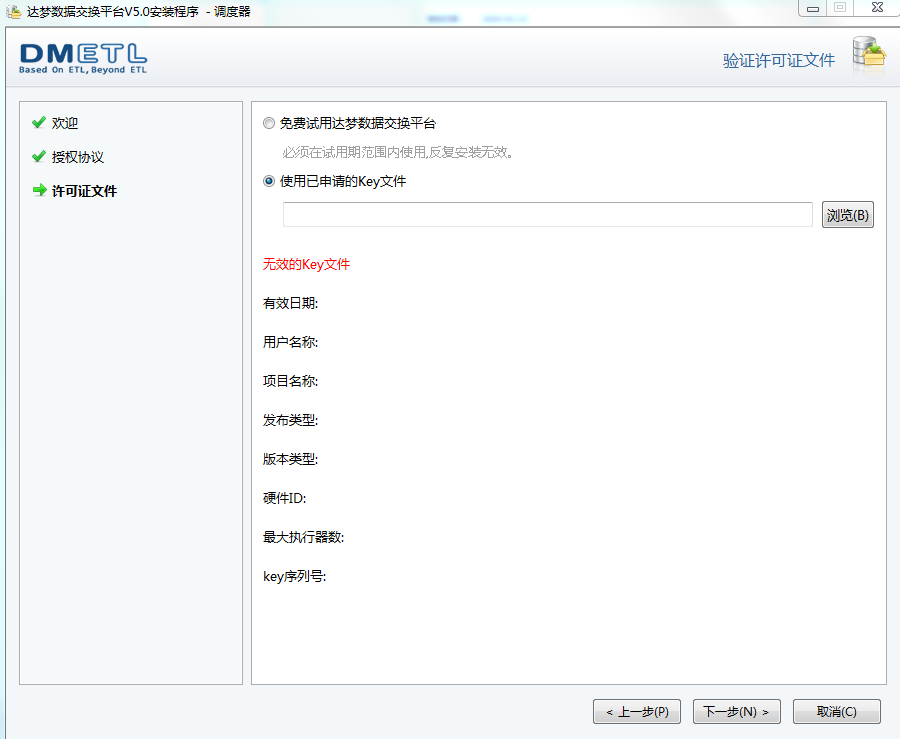Viewport: 900px width, 739px height.
Task: Click the 版本类型 label
Action: 290,460
